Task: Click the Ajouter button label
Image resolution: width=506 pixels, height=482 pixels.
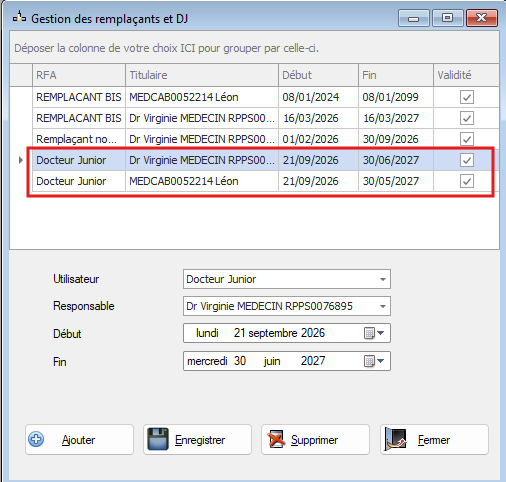Action: point(78,440)
